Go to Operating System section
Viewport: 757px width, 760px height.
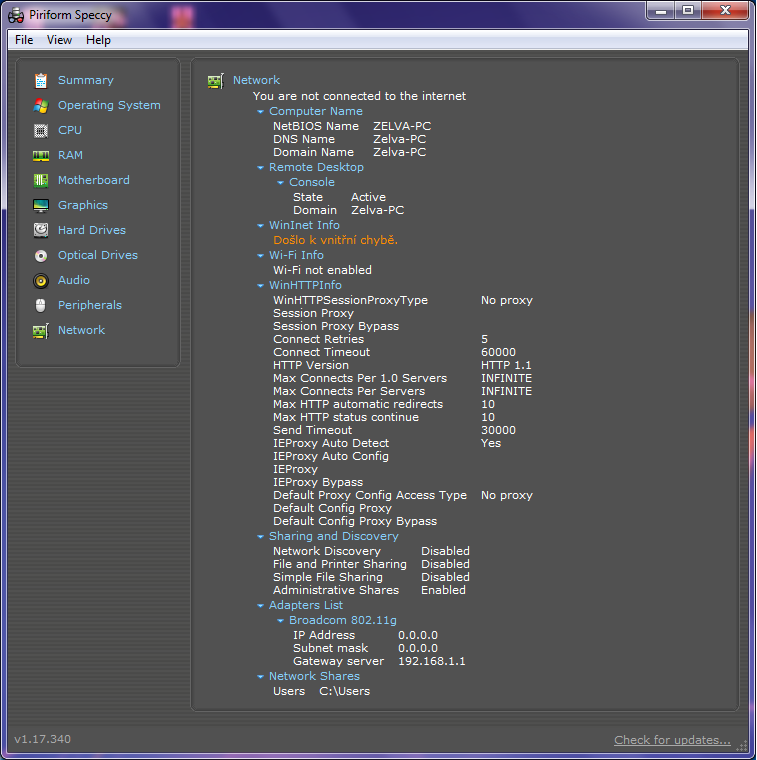click(109, 105)
